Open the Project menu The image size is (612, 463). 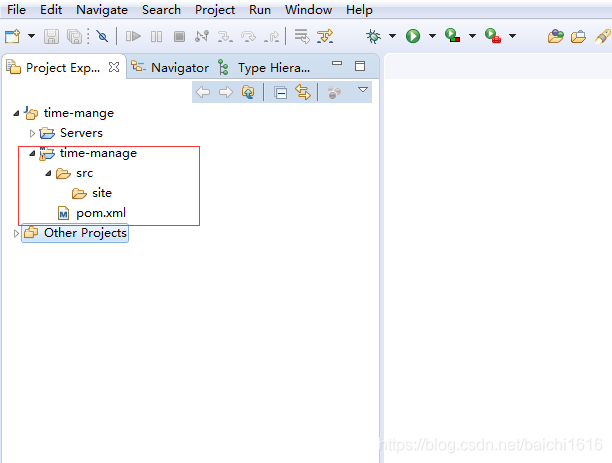pyautogui.click(x=215, y=9)
